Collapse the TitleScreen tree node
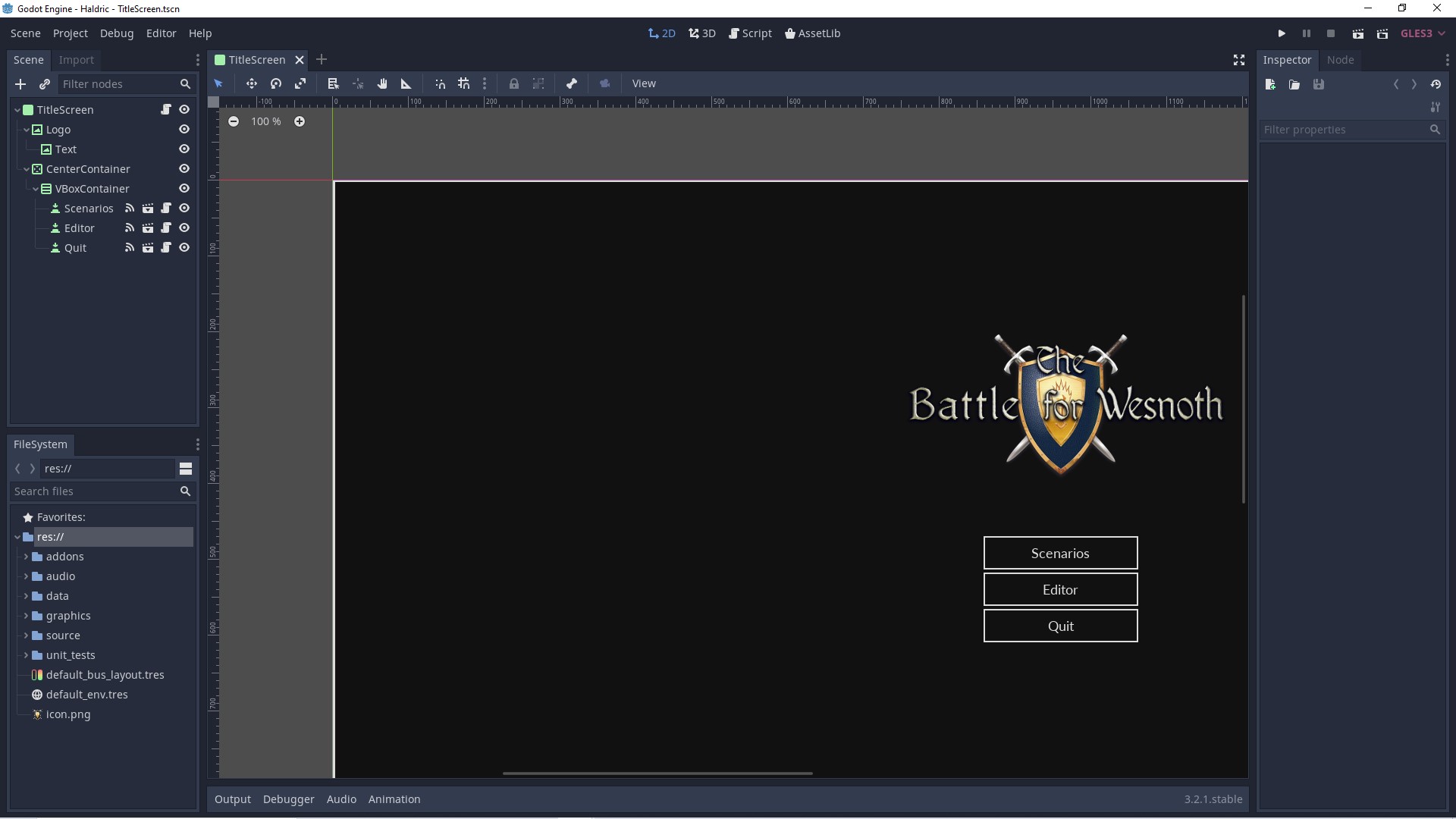 [x=17, y=110]
